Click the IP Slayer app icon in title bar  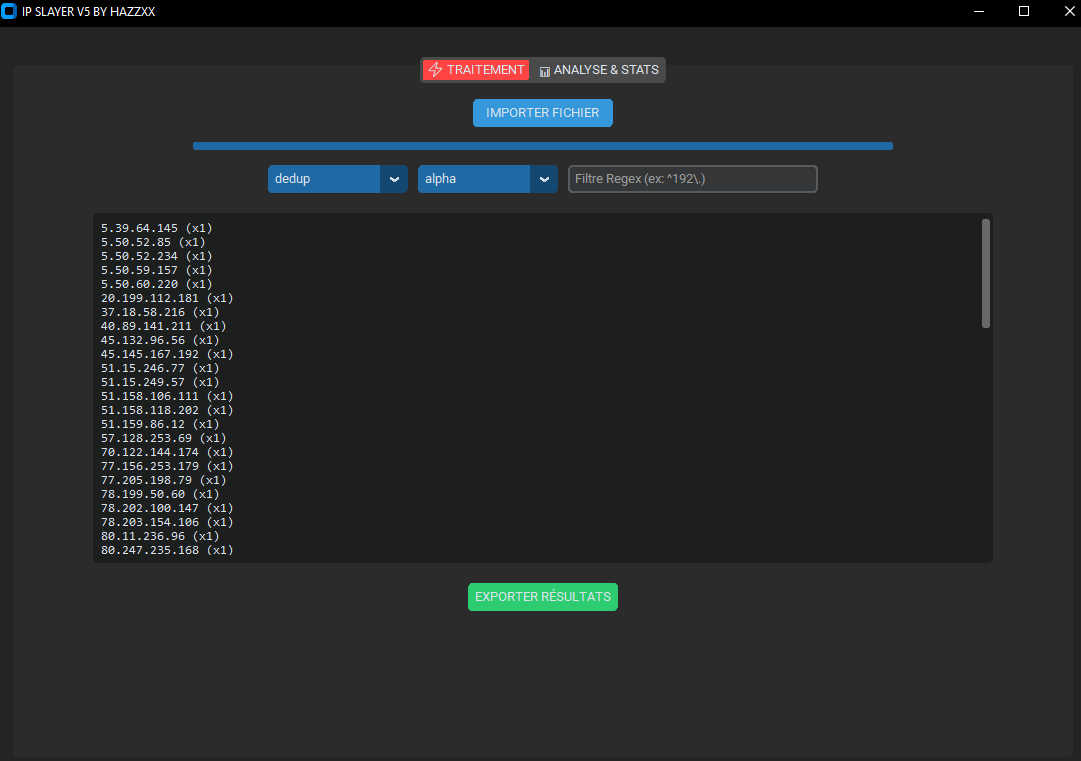9,12
